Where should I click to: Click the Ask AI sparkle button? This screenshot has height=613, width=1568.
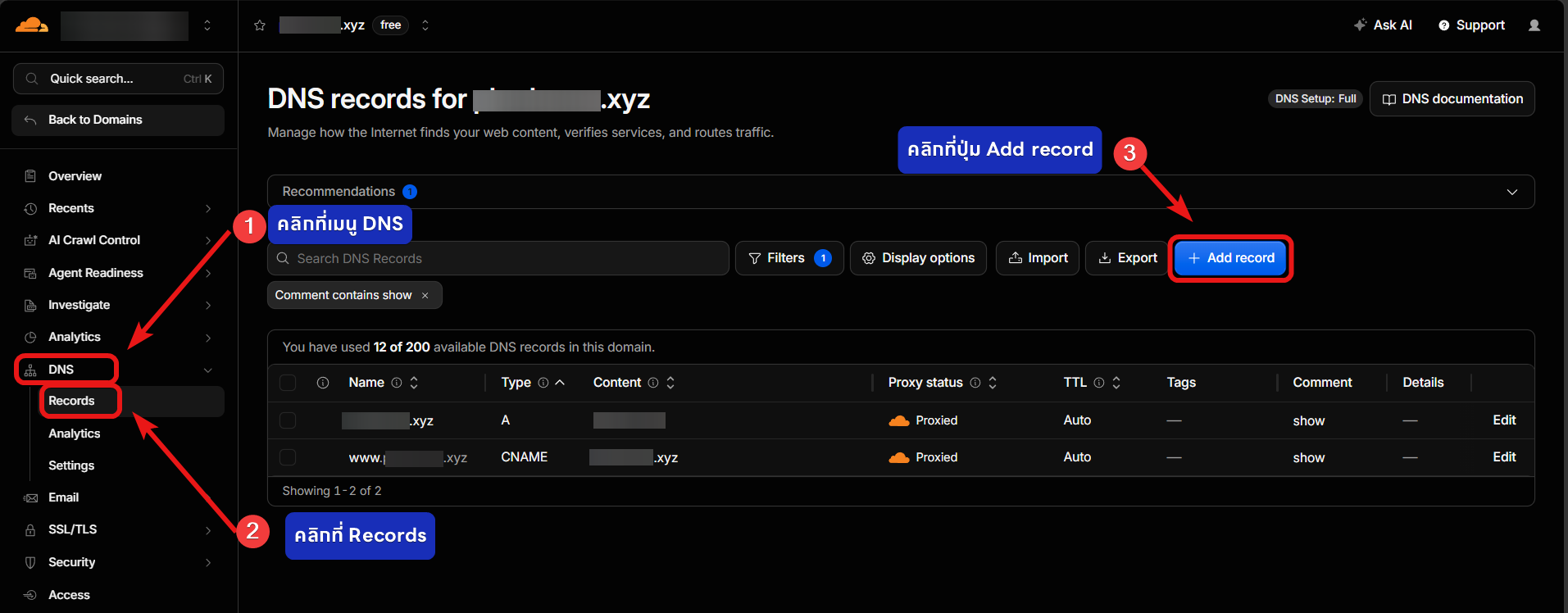pos(1383,25)
